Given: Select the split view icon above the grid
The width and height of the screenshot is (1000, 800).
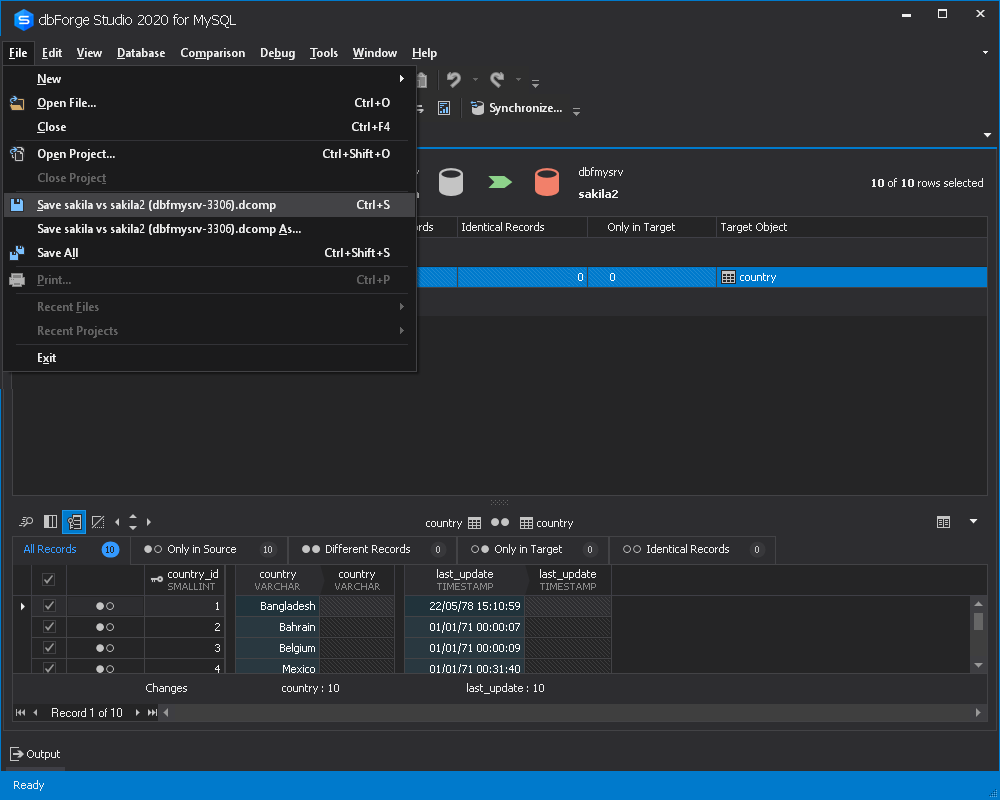Looking at the screenshot, I should (x=50, y=522).
